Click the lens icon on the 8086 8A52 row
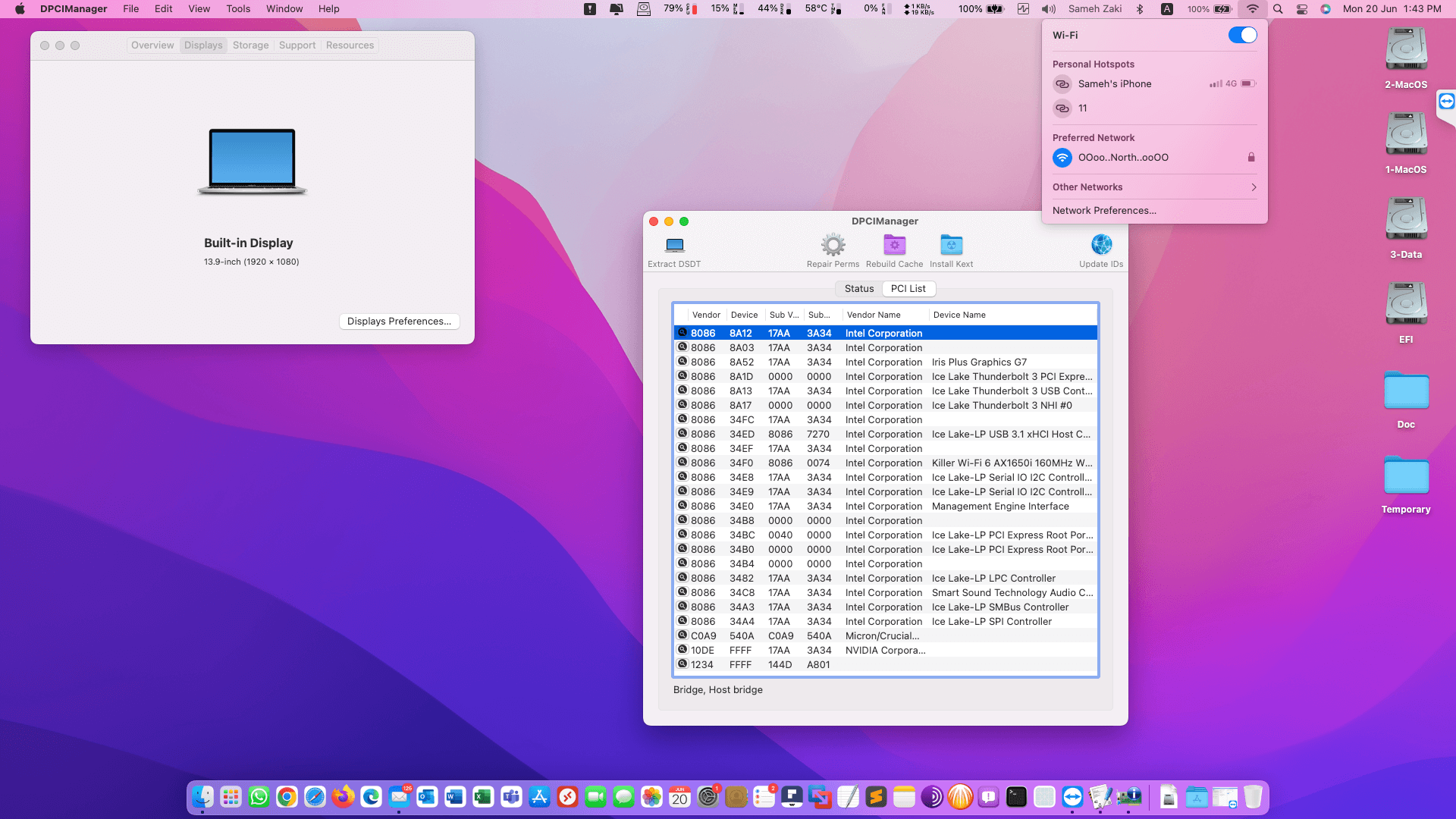 [682, 362]
